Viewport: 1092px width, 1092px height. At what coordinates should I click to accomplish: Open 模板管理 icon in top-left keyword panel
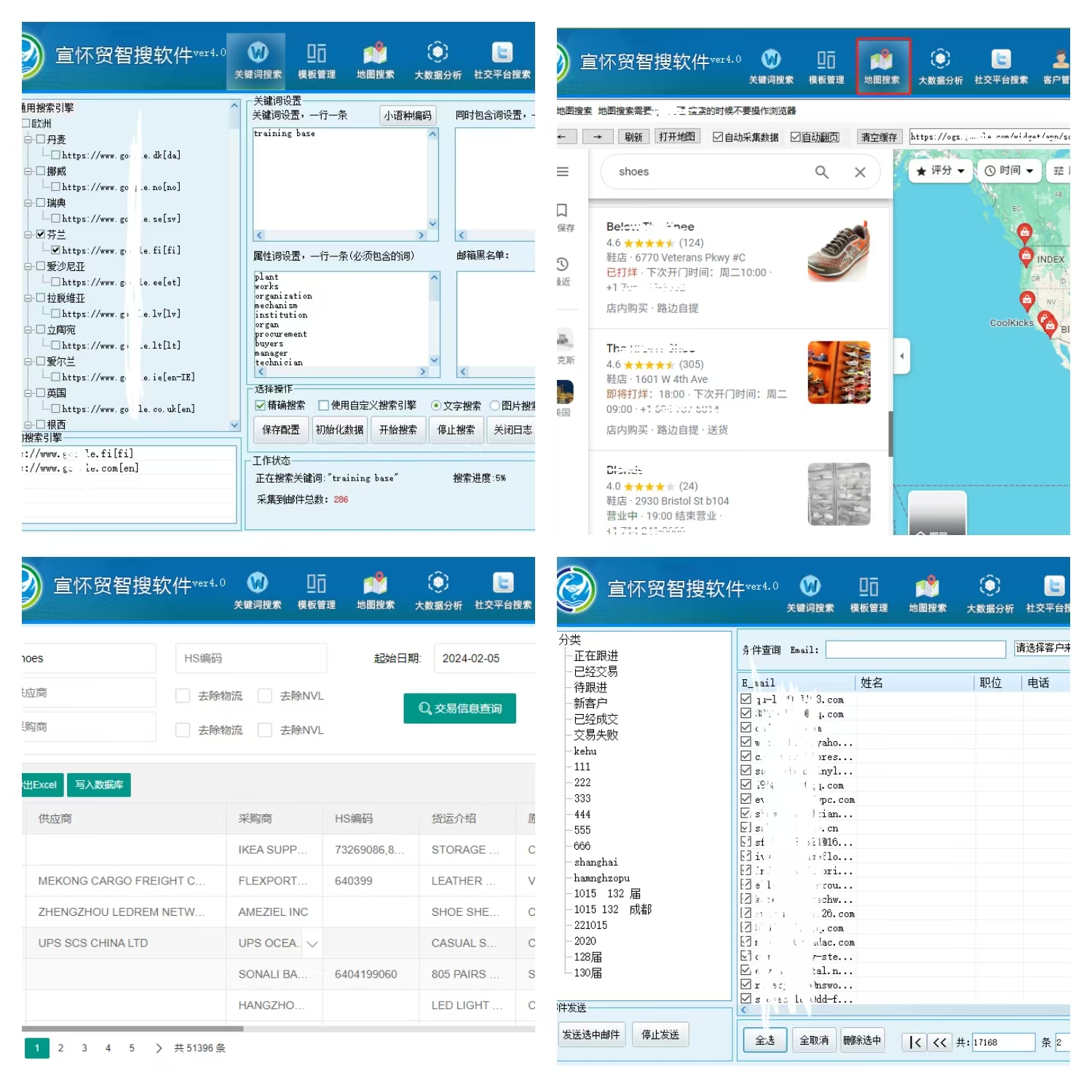pos(316,60)
